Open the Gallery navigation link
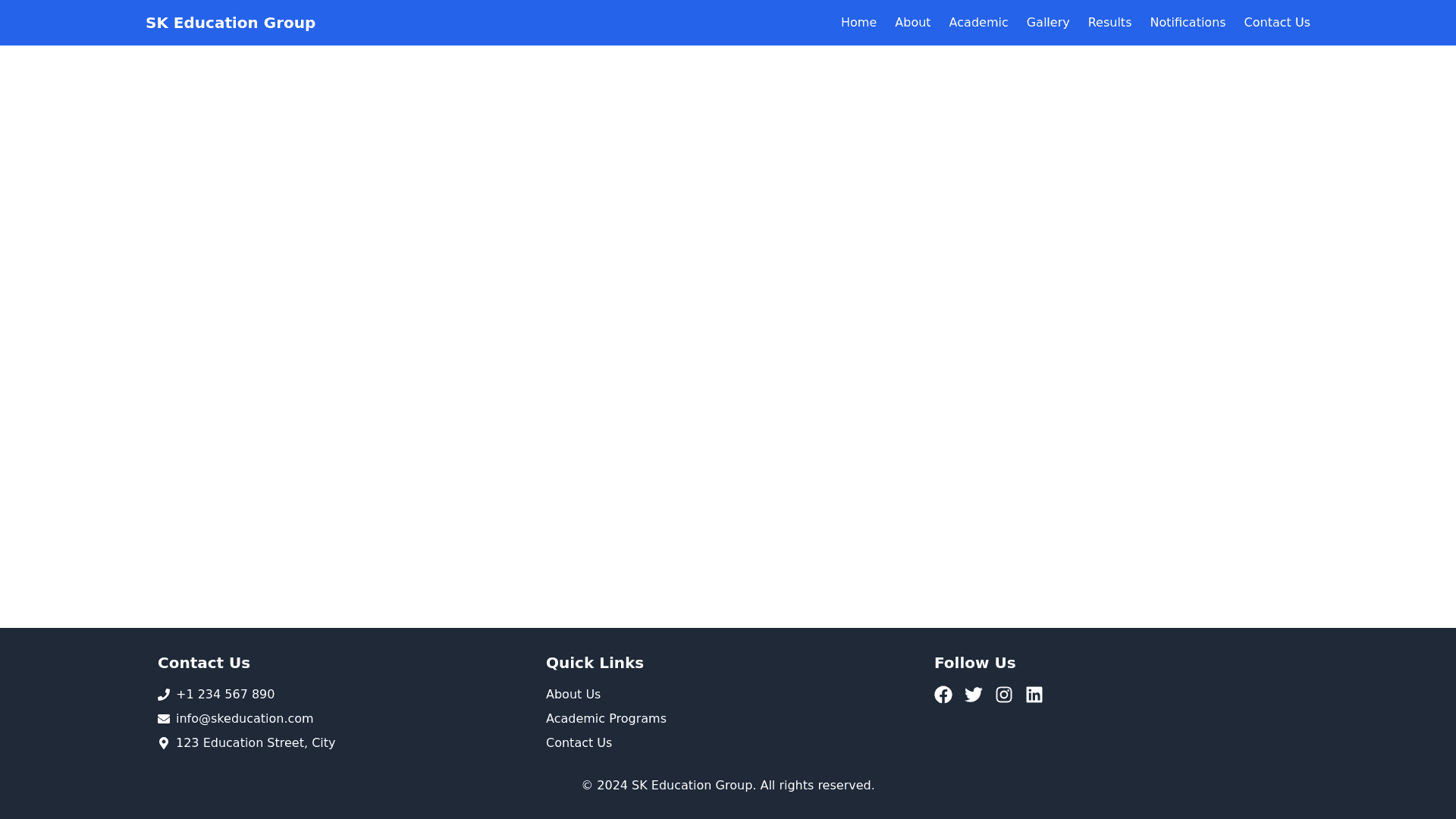This screenshot has height=819, width=1456. point(1047,23)
